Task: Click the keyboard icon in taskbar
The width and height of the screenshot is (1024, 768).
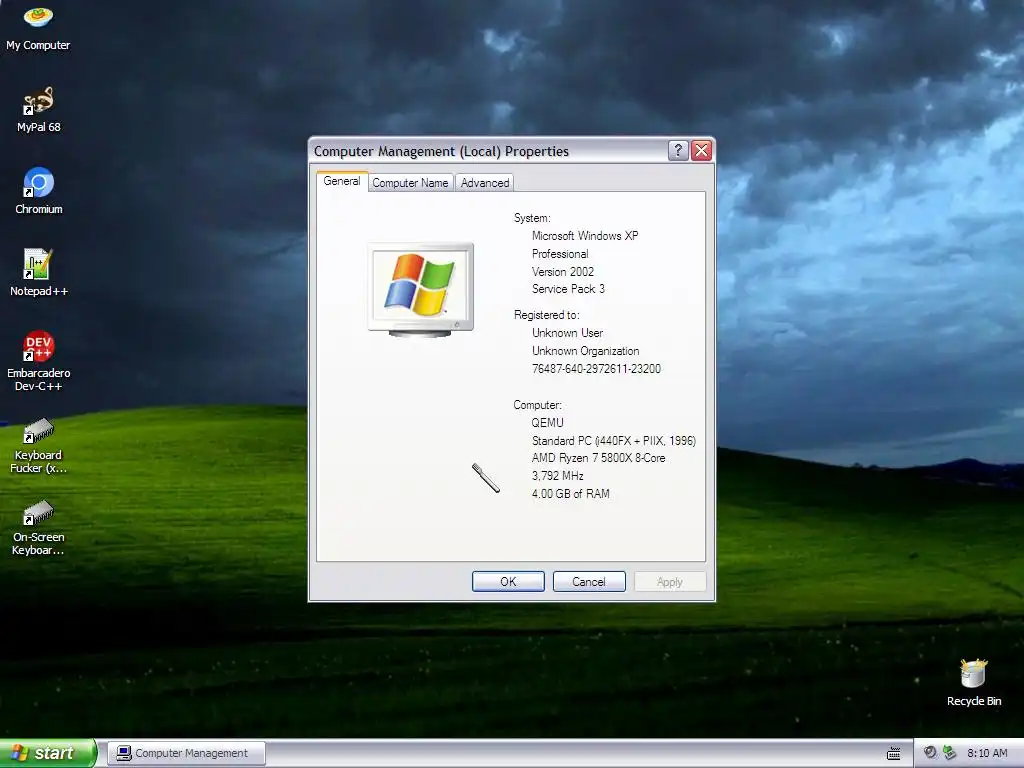Action: pyautogui.click(x=893, y=754)
